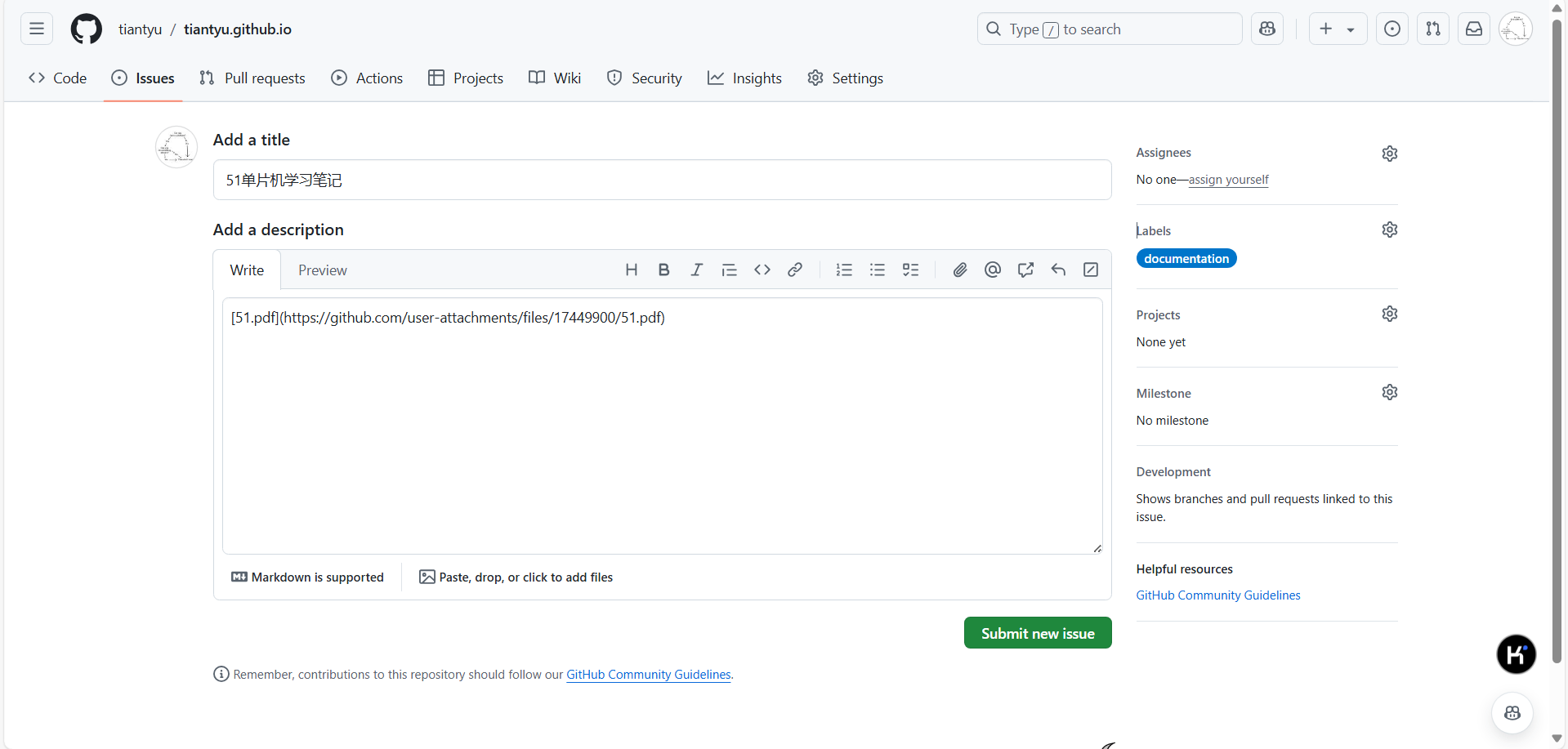This screenshot has width=1568, height=749.
Task: Mention a user with the @ icon
Action: point(993,270)
